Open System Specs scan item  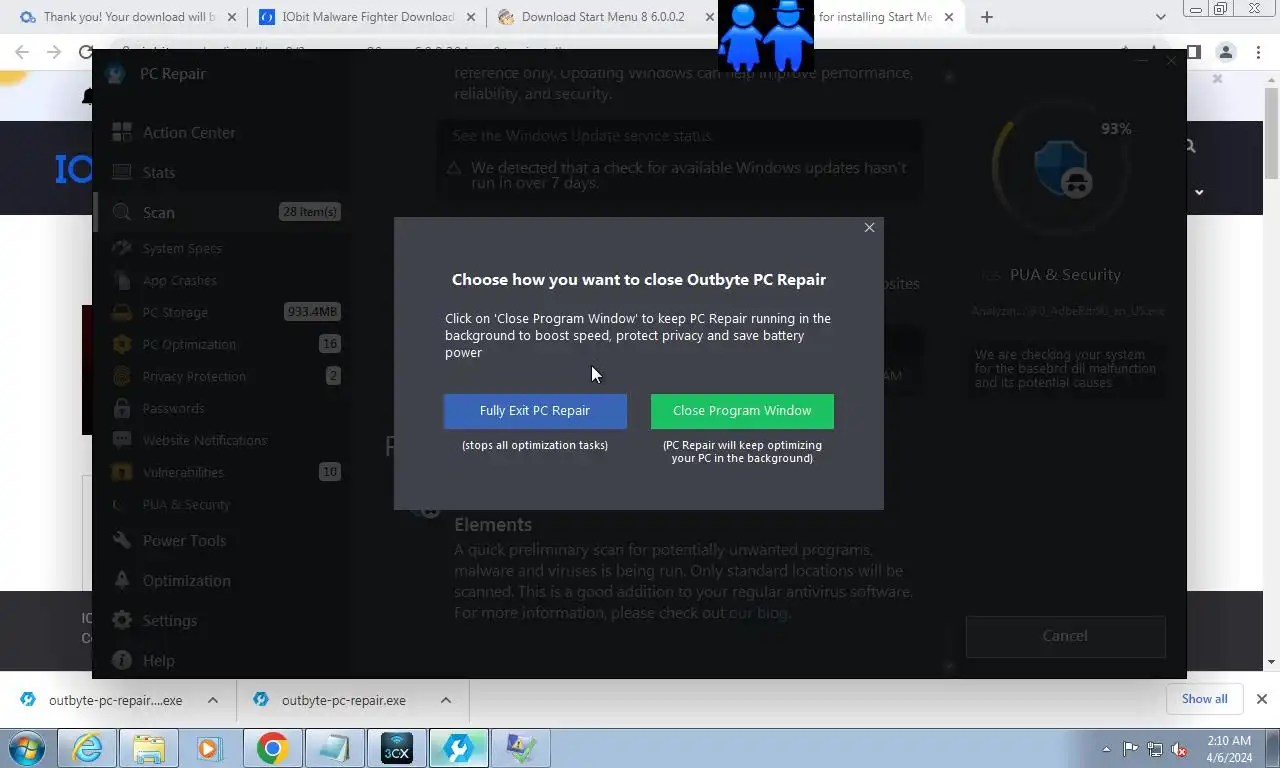182,248
